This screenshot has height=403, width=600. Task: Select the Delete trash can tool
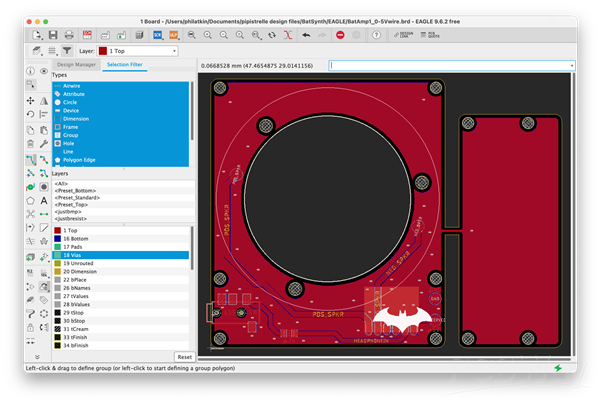(x=30, y=144)
